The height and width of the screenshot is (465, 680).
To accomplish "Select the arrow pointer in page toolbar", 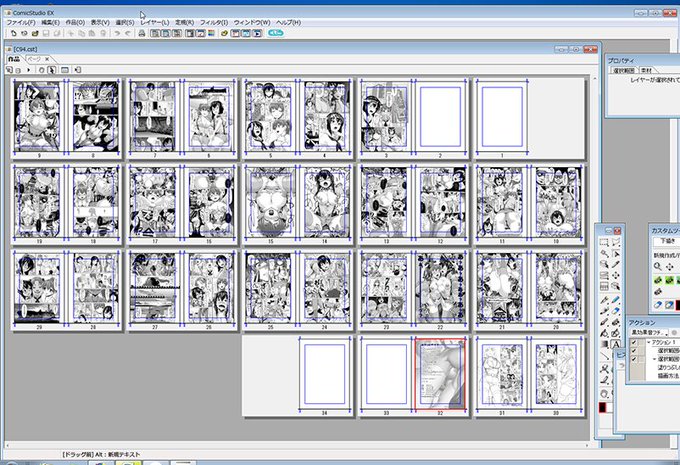I will tap(52, 70).
